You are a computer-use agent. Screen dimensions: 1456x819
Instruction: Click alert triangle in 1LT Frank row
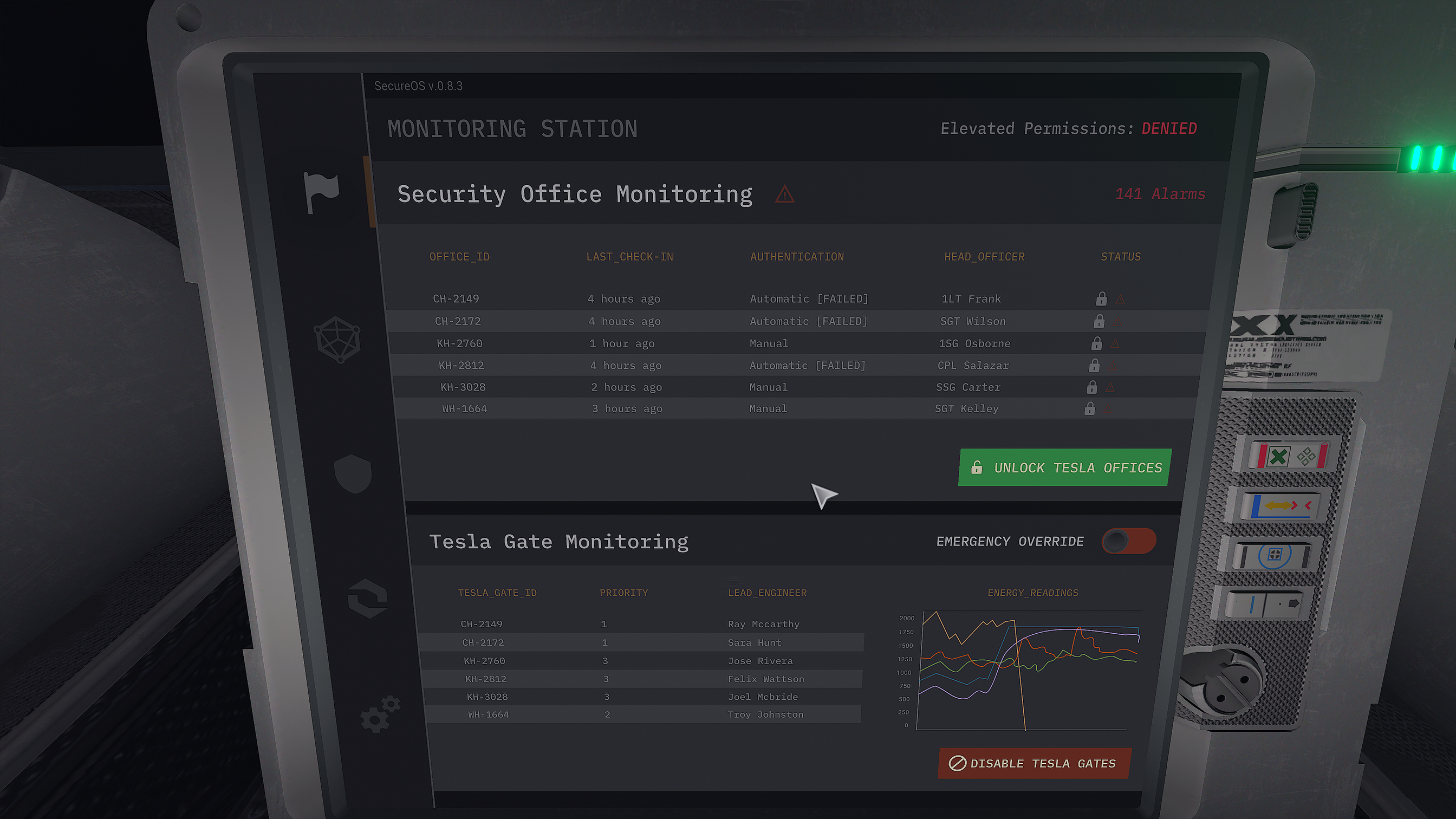[1120, 299]
